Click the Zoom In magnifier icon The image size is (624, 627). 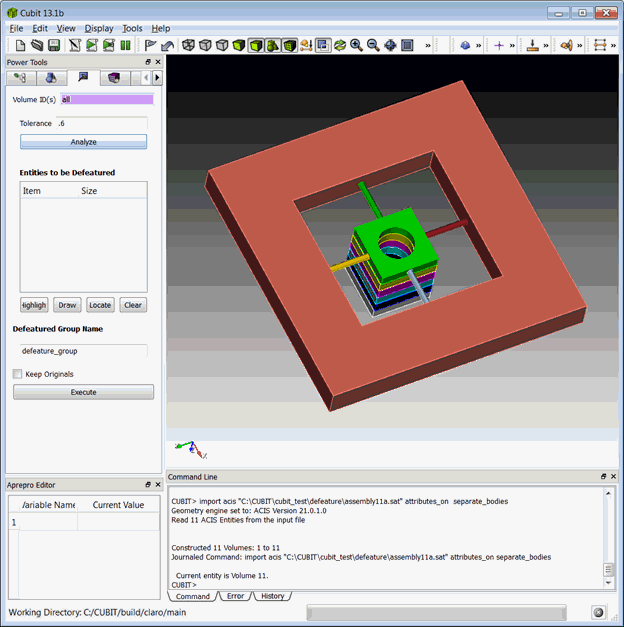357,45
